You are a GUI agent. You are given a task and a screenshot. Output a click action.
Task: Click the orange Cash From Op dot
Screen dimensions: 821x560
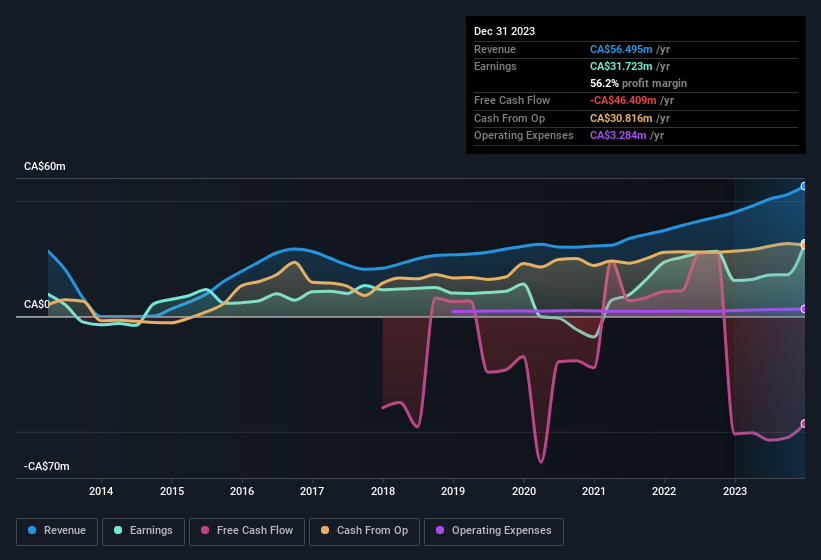click(326, 531)
